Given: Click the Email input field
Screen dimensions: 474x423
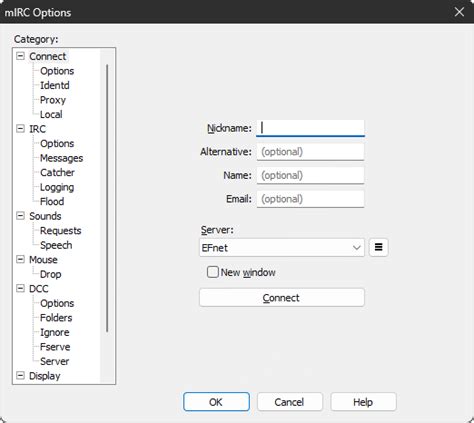Looking at the screenshot, I should [310, 199].
